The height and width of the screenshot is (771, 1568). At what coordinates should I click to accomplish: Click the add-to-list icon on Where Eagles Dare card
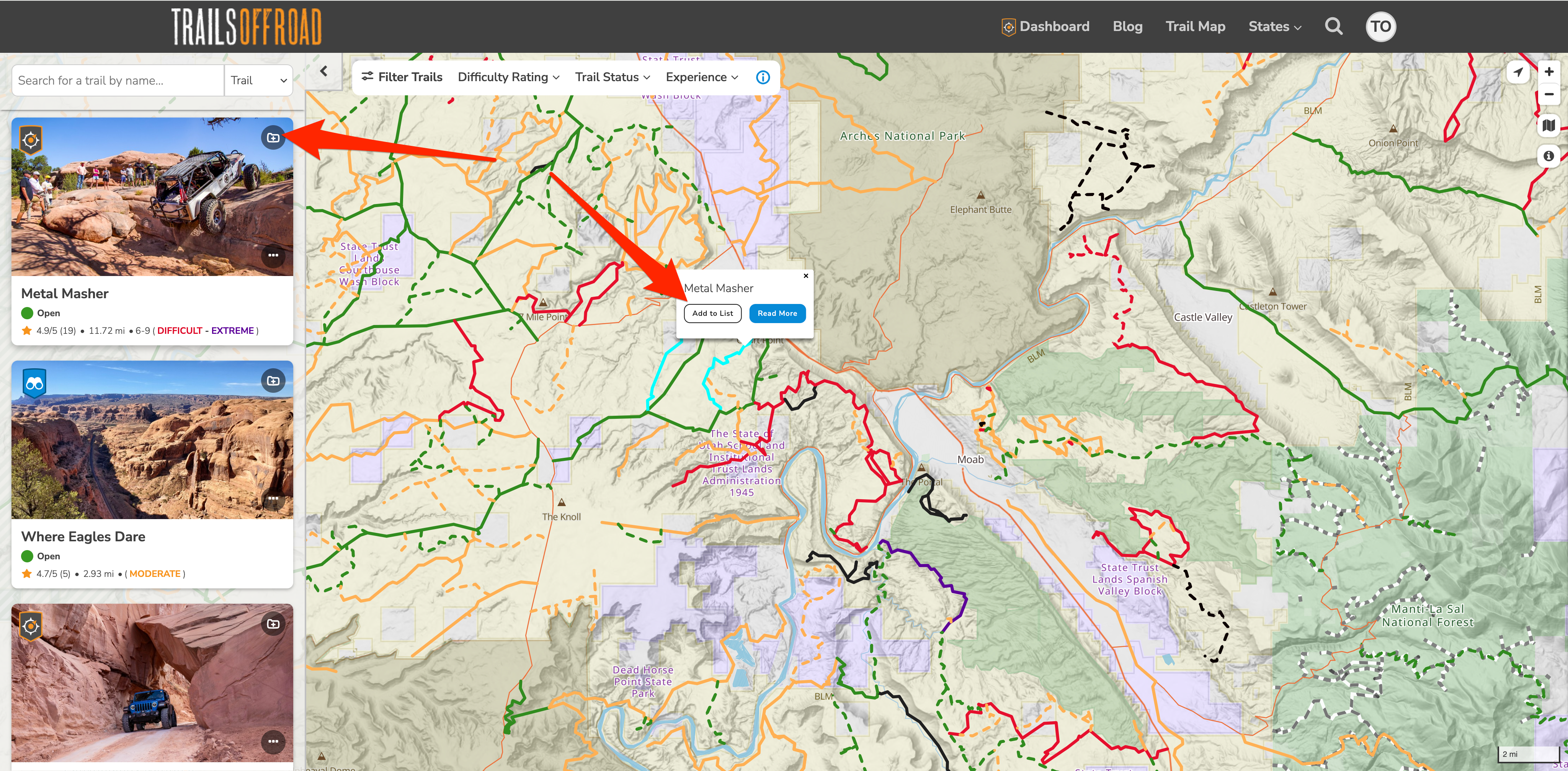[273, 381]
